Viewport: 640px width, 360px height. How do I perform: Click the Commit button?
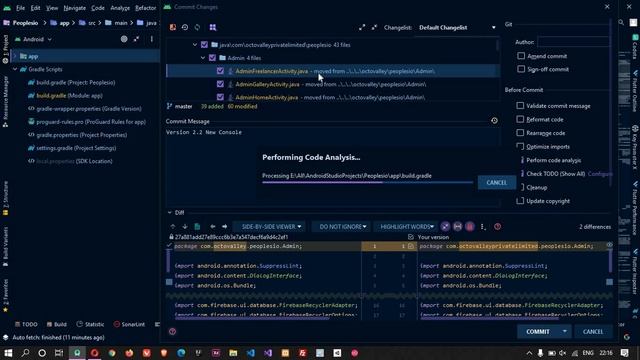[x=538, y=331]
